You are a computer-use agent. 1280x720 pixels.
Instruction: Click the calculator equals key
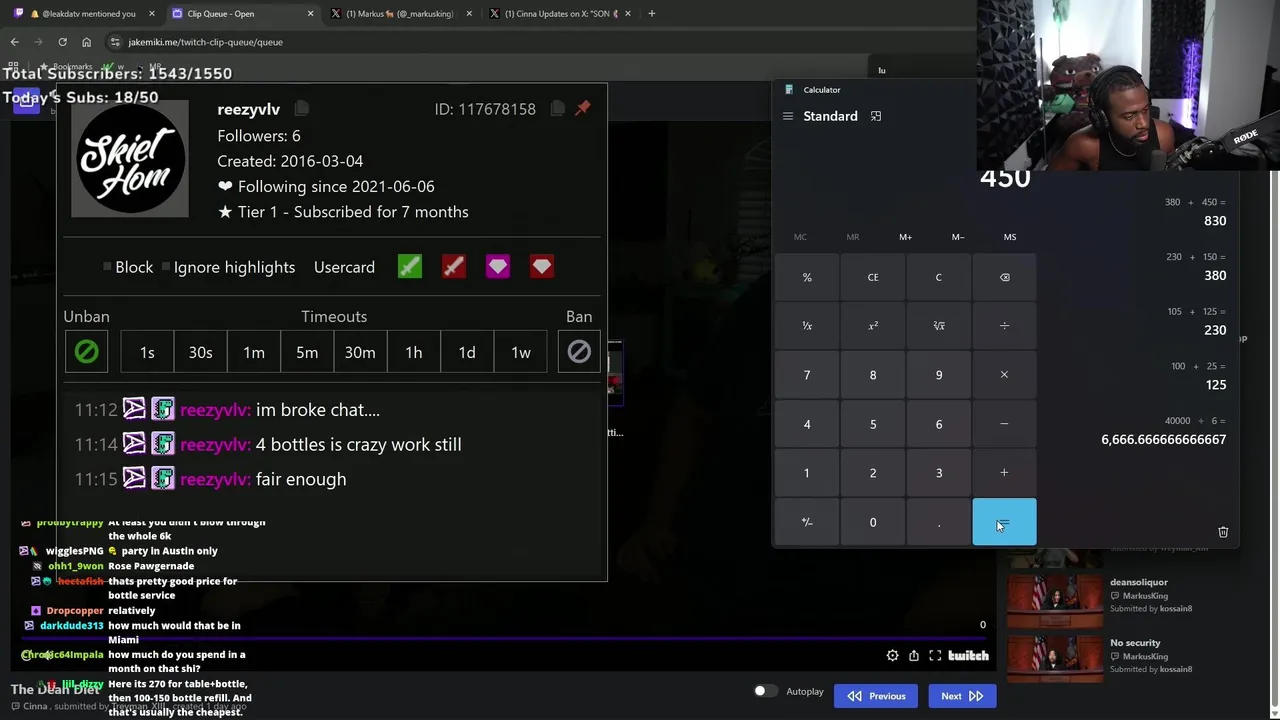1004,522
